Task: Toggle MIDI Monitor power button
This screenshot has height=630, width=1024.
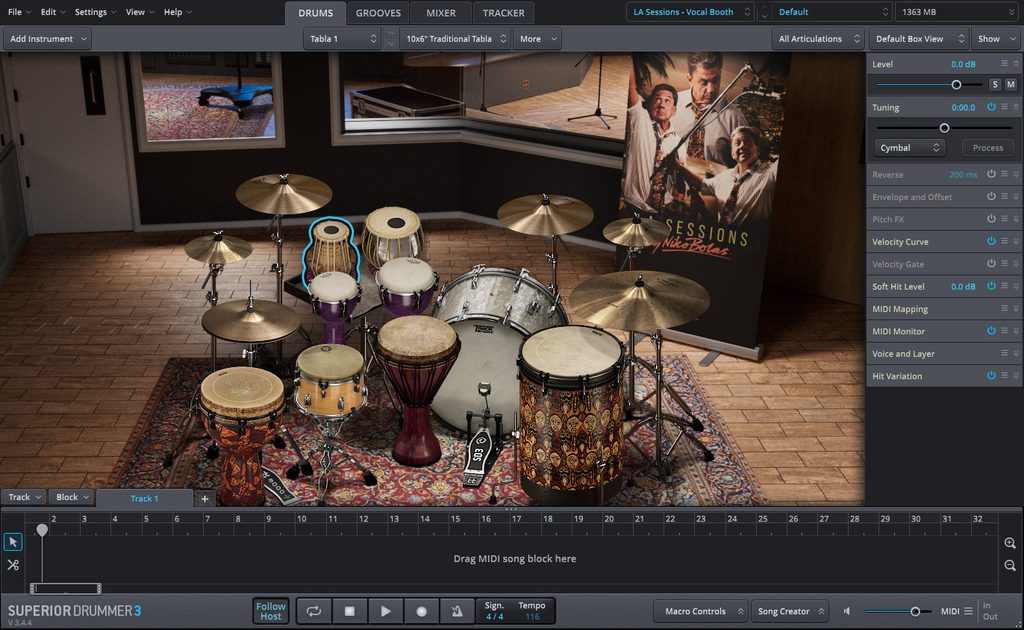Action: pos(991,331)
